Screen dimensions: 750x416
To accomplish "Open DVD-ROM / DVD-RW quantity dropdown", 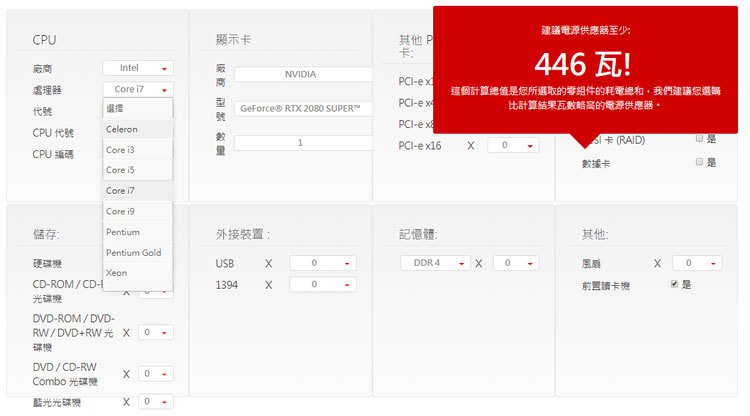I will (156, 332).
